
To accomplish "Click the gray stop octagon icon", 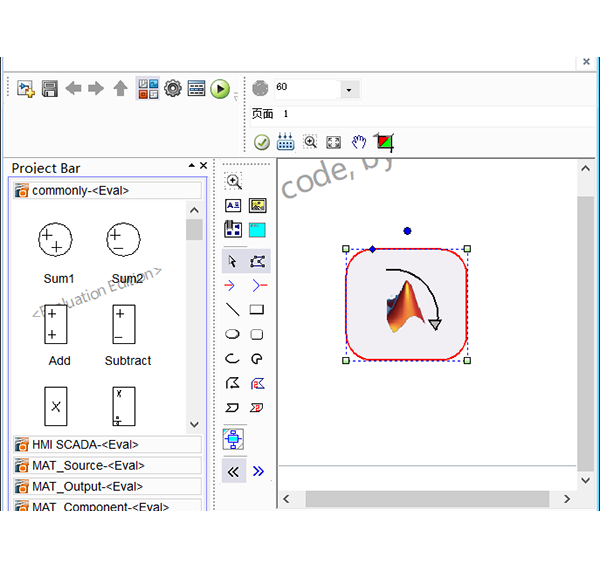I will 260,88.
